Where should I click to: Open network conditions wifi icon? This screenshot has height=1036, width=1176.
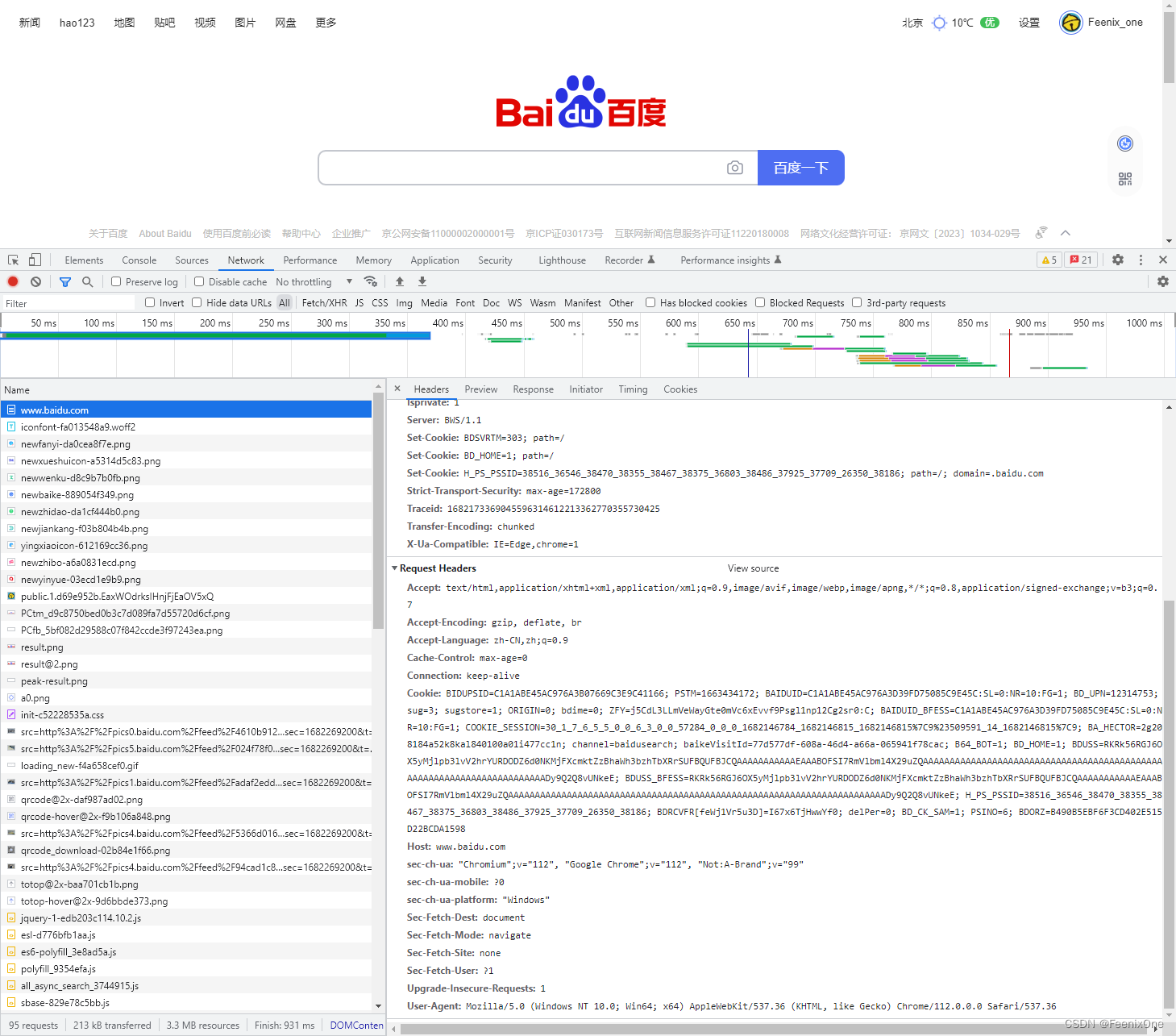[371, 281]
